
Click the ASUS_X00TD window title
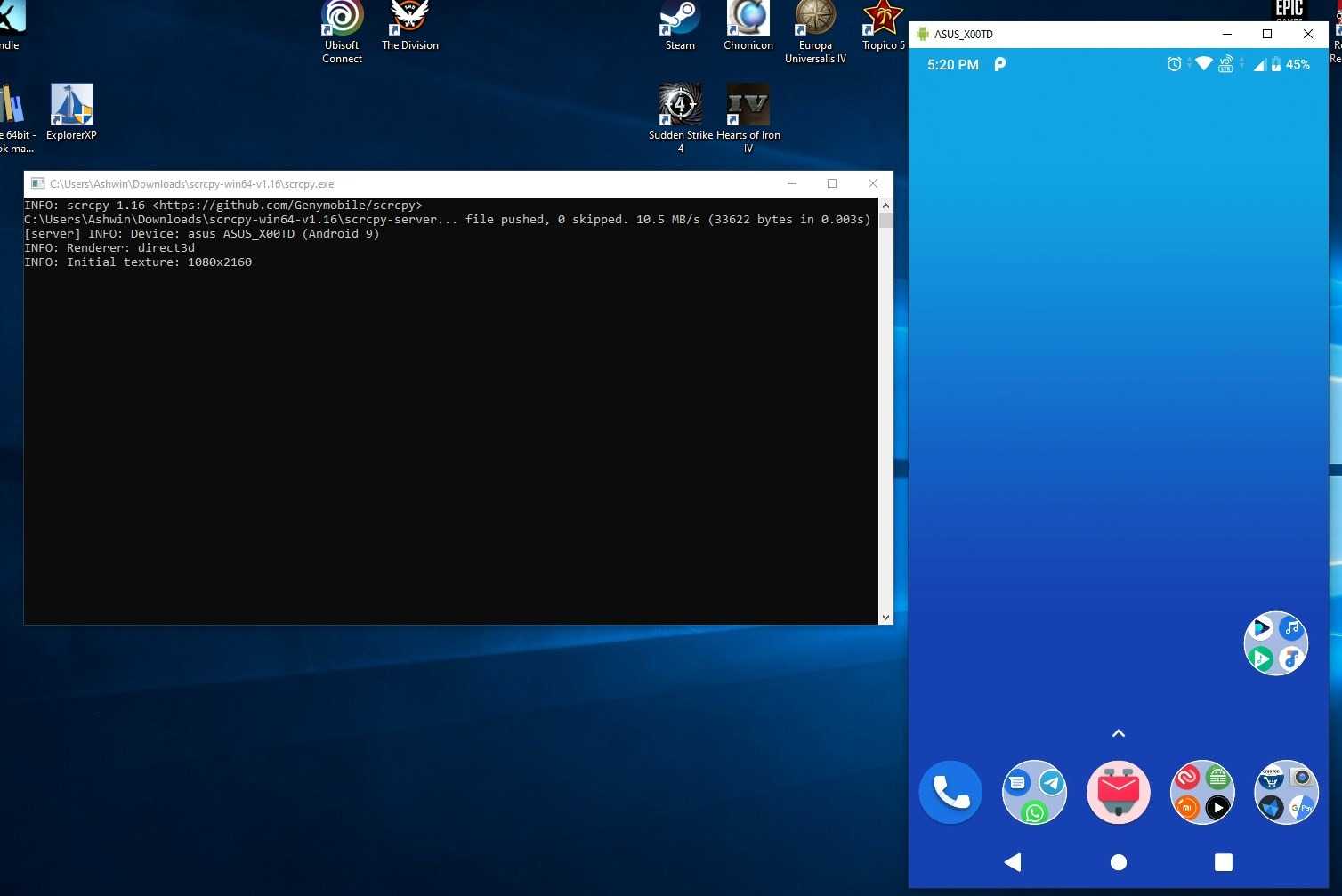[x=963, y=35]
